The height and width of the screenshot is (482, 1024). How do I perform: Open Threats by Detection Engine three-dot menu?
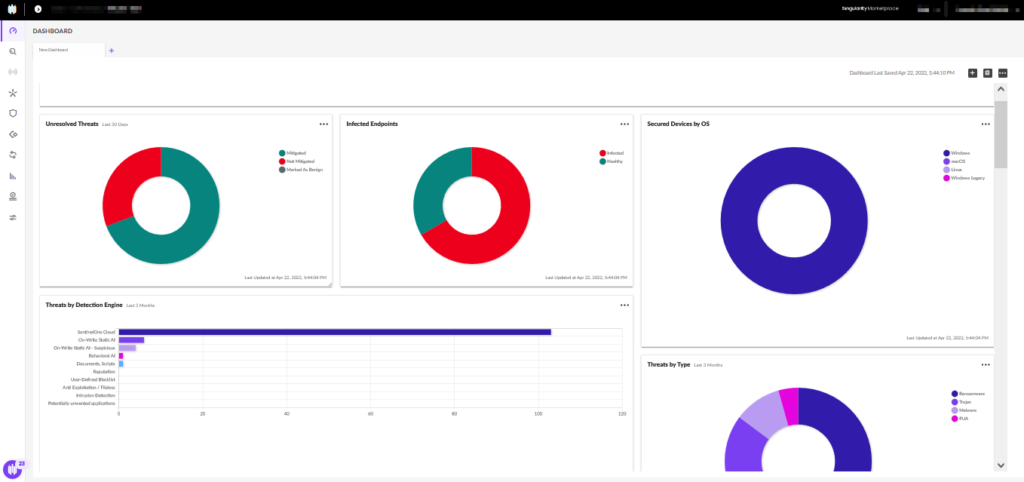click(625, 305)
